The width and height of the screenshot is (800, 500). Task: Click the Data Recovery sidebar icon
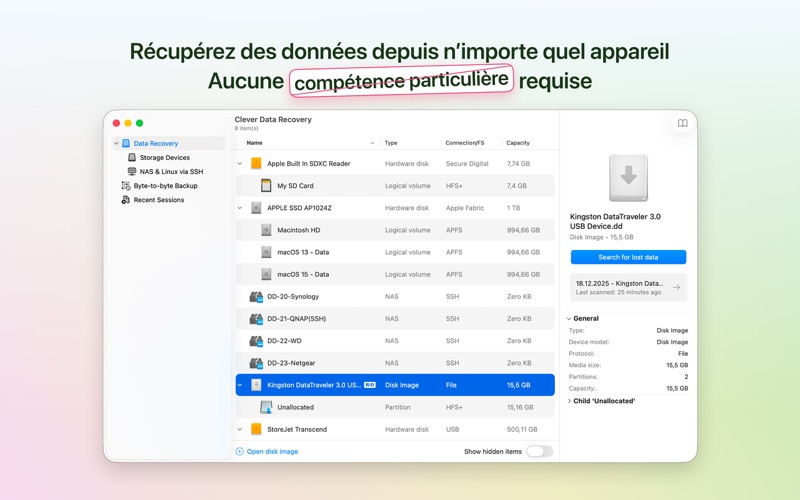point(126,143)
